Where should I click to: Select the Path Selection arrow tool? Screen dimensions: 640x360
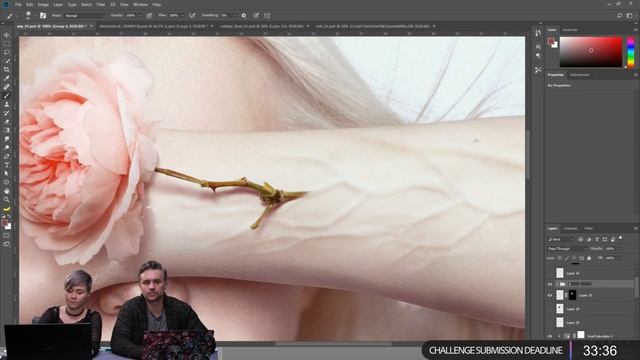[x=7, y=173]
